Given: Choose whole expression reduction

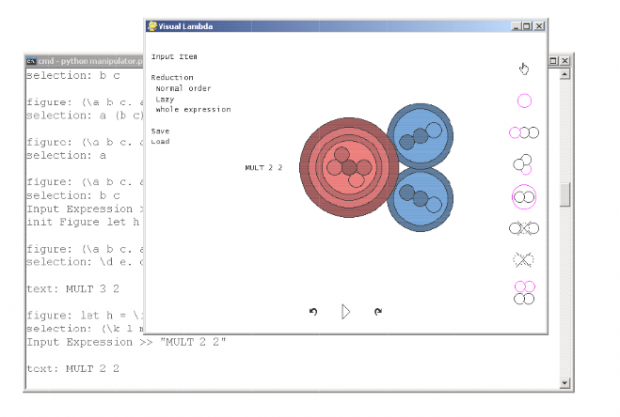Looking at the screenshot, I should point(193,109).
